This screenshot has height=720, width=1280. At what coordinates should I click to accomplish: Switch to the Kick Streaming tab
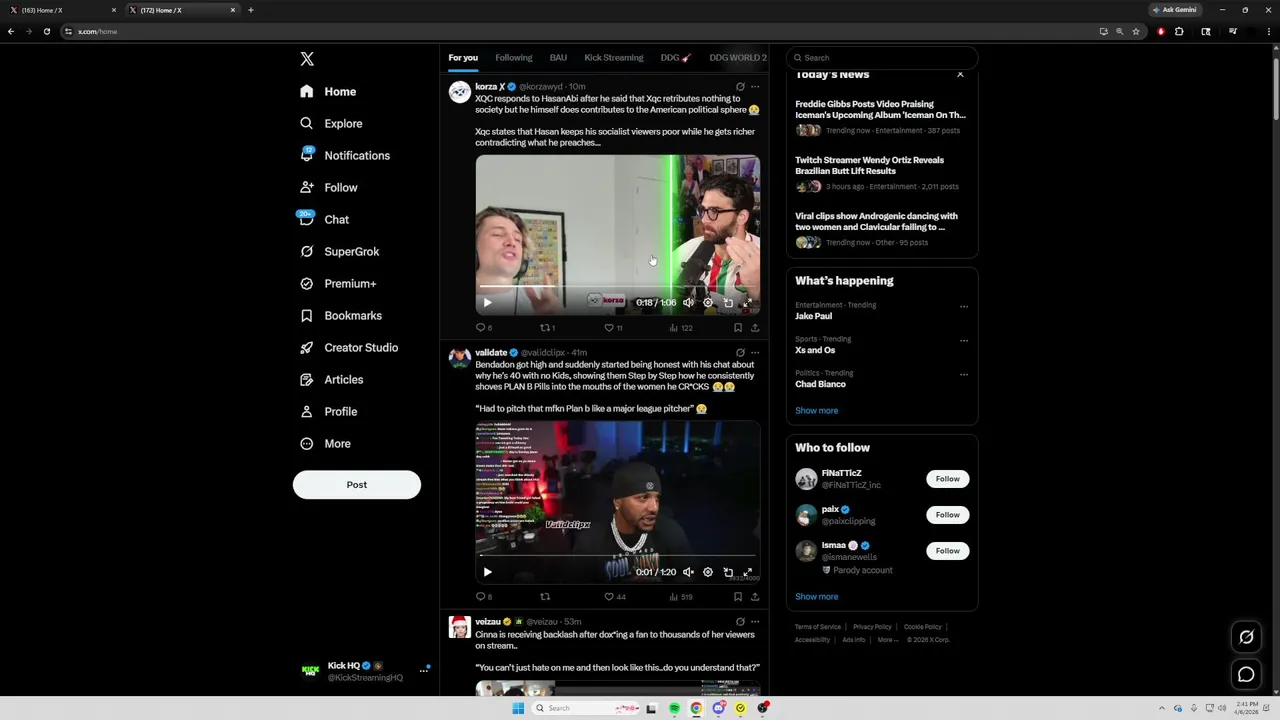click(x=614, y=57)
